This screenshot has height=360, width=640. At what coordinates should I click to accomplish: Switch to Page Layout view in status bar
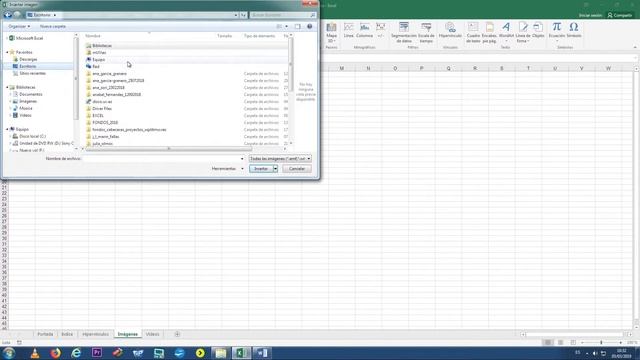coord(561,342)
